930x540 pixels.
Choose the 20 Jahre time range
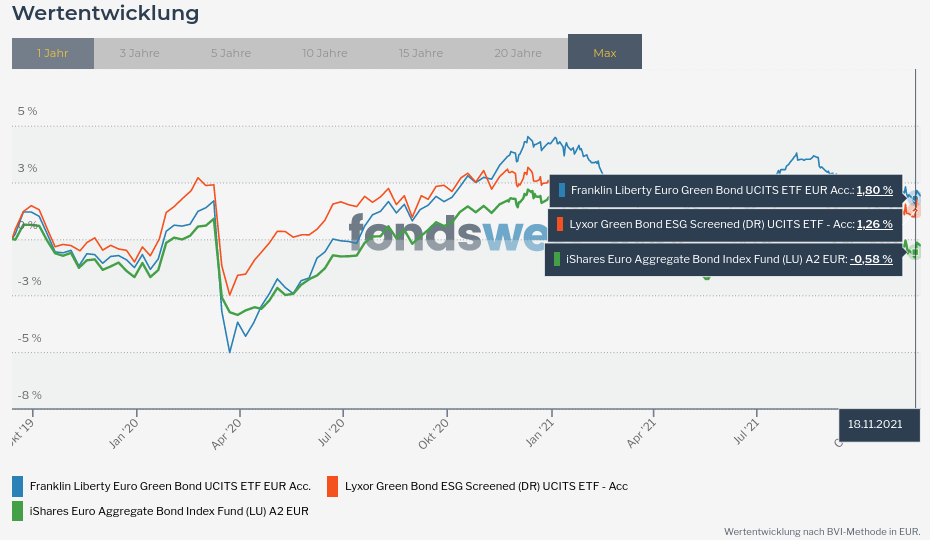[518, 53]
